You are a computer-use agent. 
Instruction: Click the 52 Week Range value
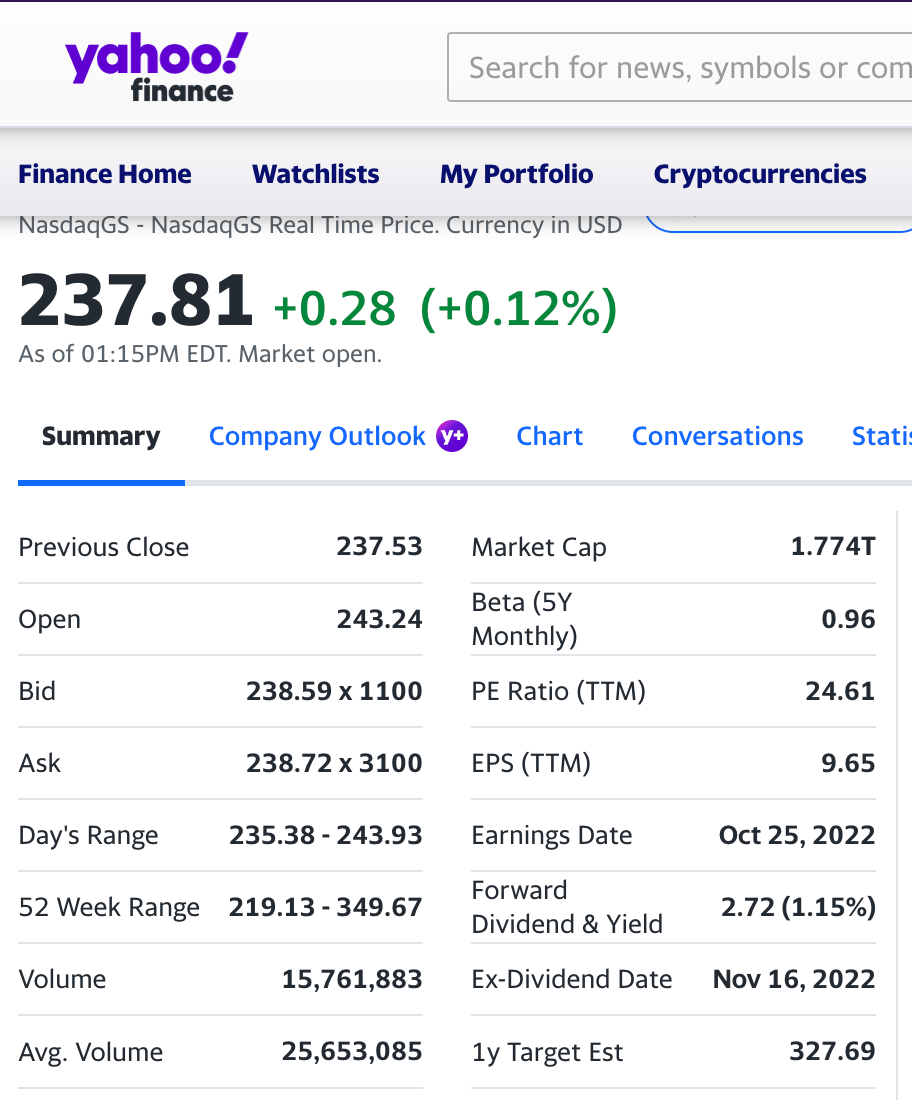pyautogui.click(x=325, y=907)
